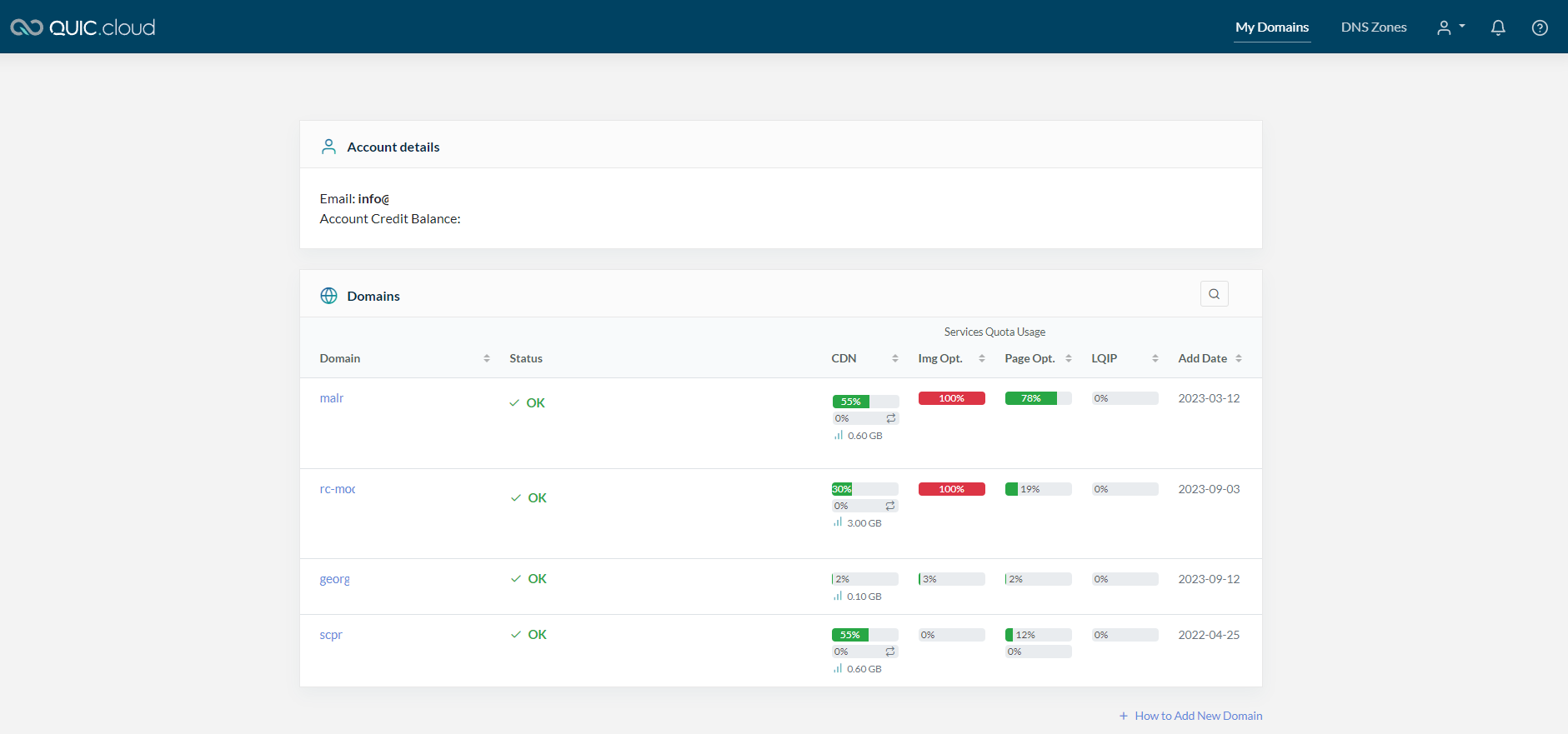The width and height of the screenshot is (1568, 734).
Task: Click the Account Credit Balance text
Action: [390, 219]
